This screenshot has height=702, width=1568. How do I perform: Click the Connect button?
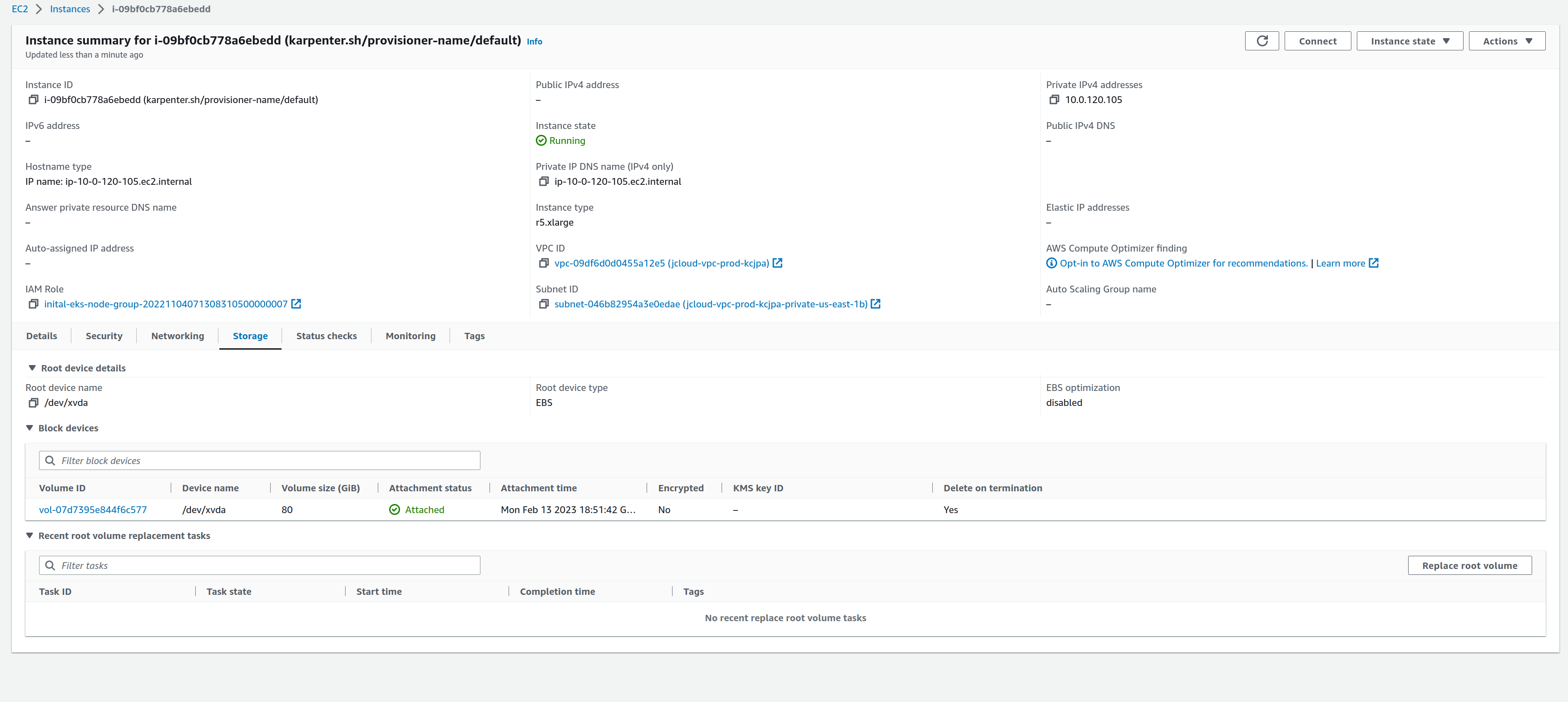coord(1317,41)
